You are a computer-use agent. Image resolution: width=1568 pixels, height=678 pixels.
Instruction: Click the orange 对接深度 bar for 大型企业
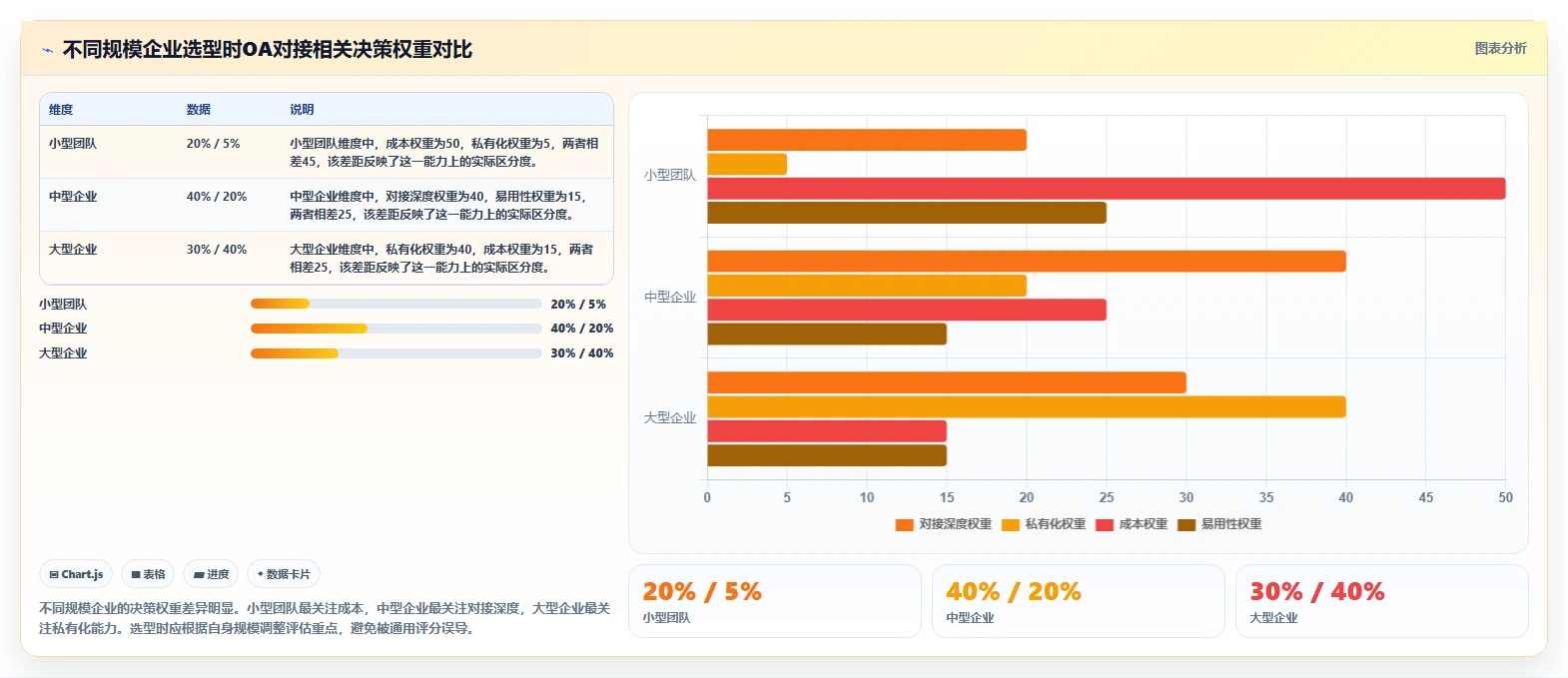[x=947, y=382]
